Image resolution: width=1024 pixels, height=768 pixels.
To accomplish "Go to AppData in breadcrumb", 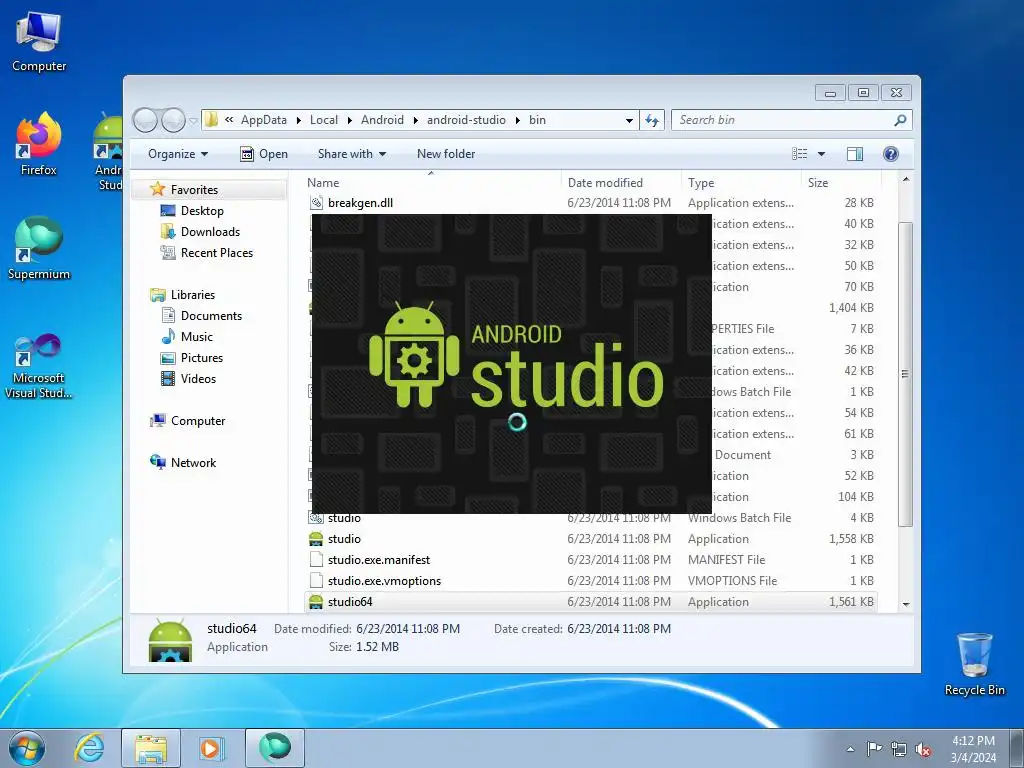I will [264, 120].
